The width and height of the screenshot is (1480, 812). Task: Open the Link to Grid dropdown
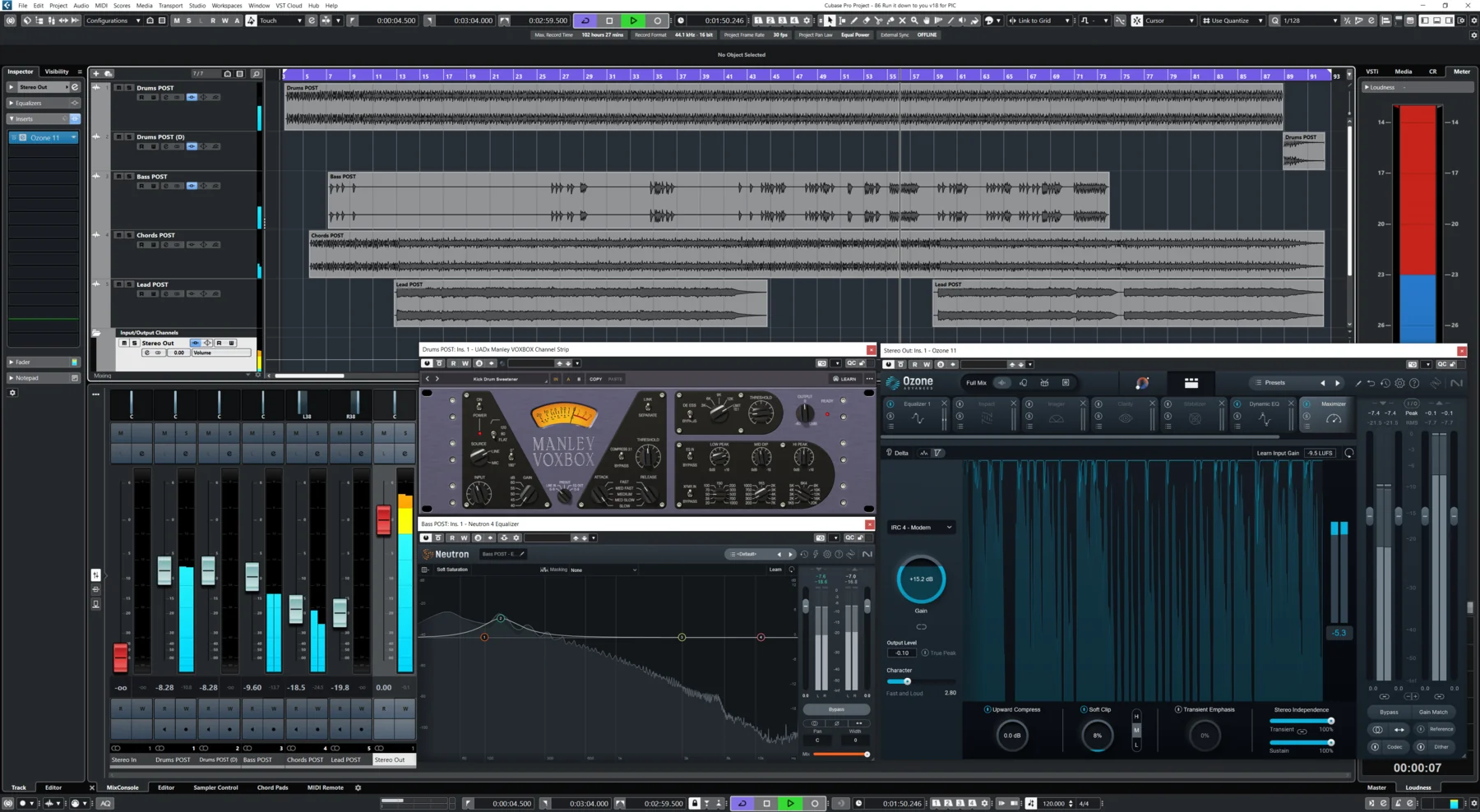[1040, 21]
